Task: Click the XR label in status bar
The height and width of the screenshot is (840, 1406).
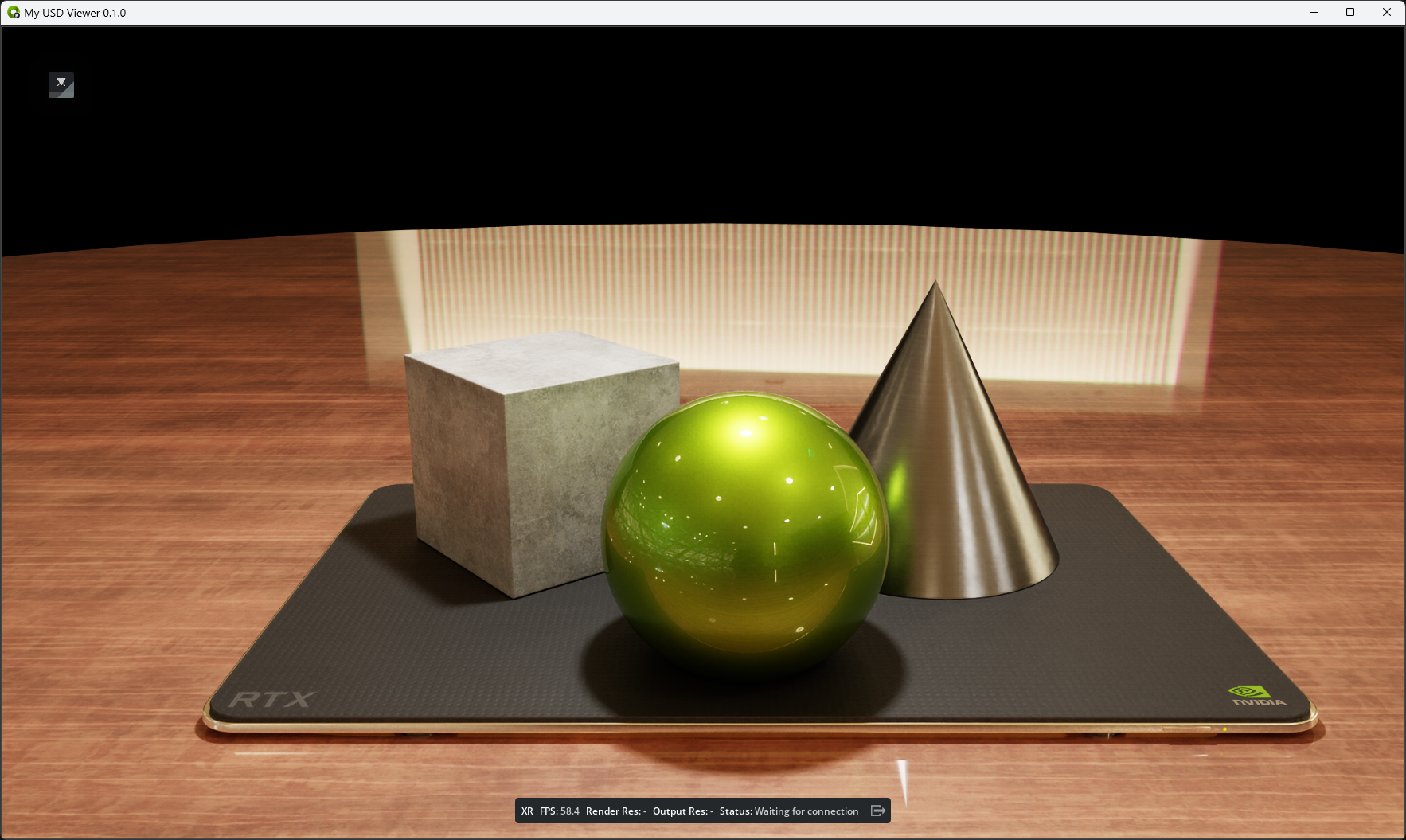Action: click(x=527, y=811)
